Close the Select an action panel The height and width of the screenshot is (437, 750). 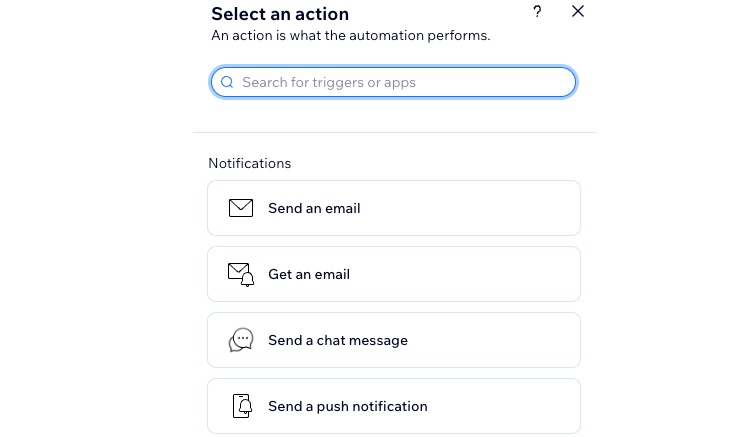click(578, 11)
